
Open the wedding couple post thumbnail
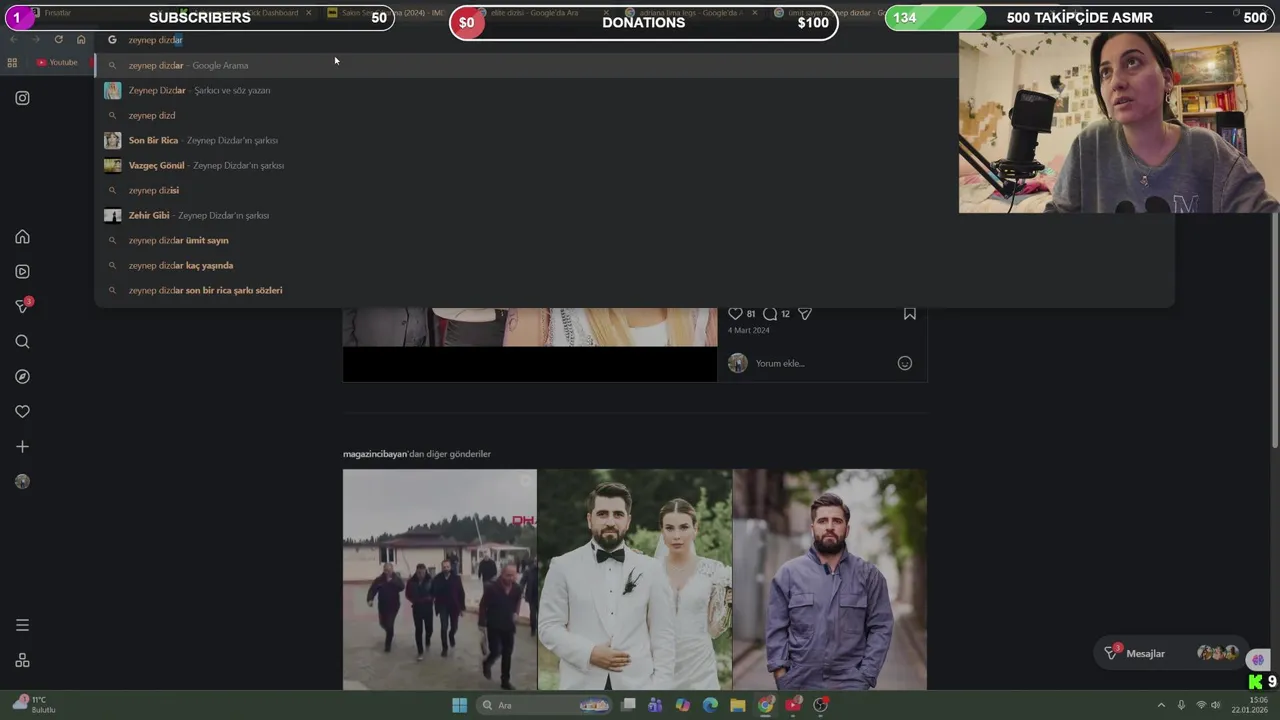635,580
